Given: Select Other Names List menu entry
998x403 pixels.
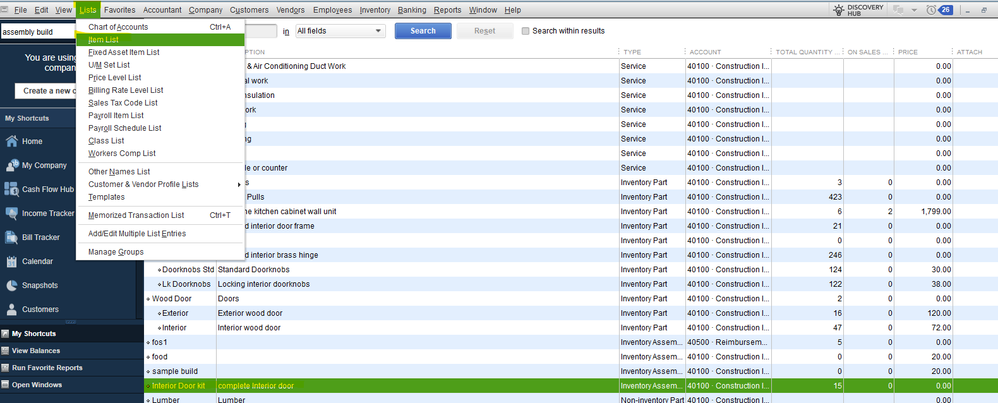Looking at the screenshot, I should pos(160,172).
